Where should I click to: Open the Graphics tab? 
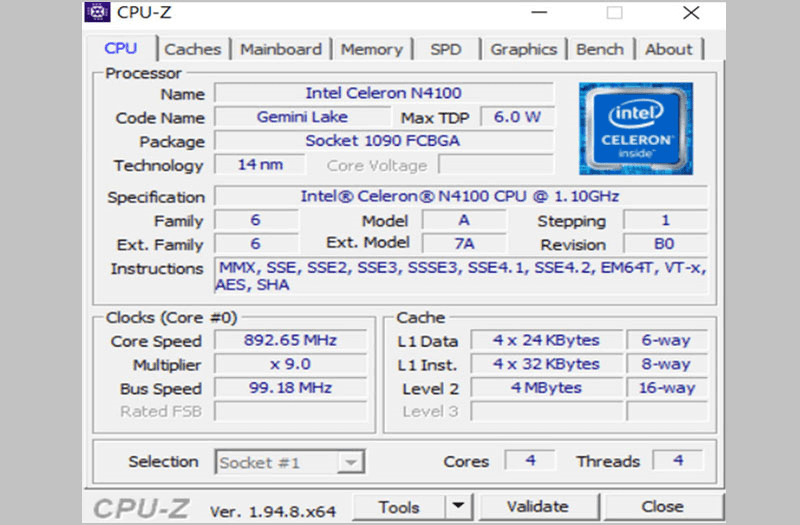523,49
